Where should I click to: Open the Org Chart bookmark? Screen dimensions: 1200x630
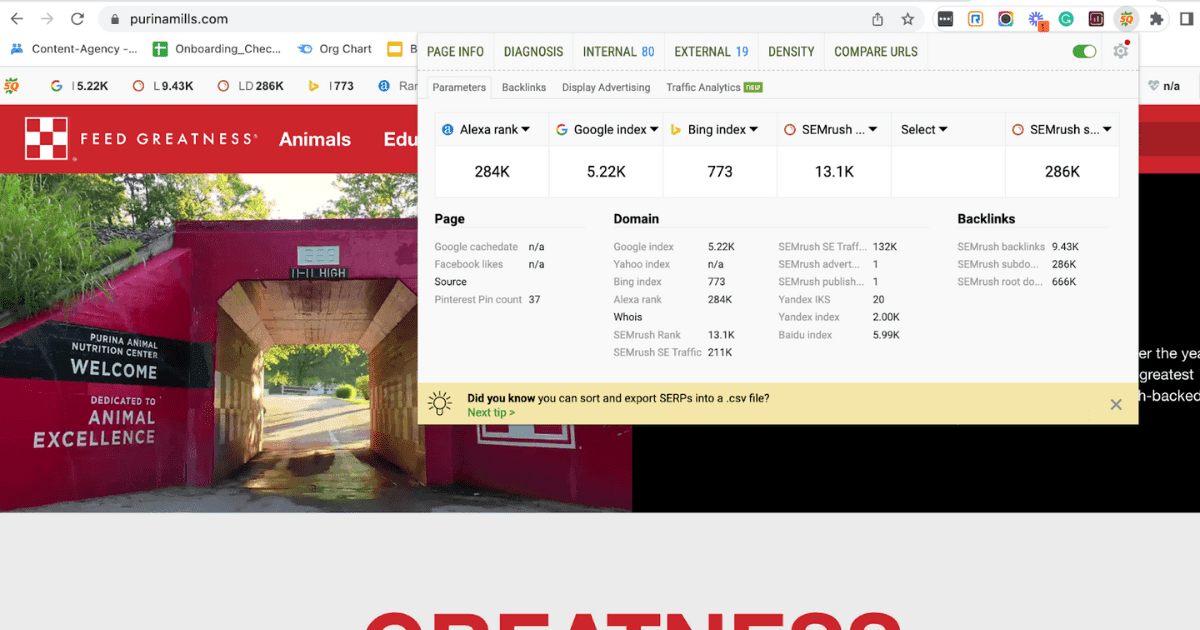point(335,48)
